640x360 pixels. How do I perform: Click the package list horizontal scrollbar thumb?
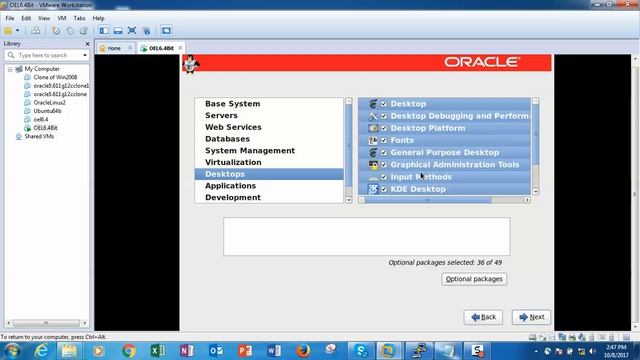pos(428,200)
